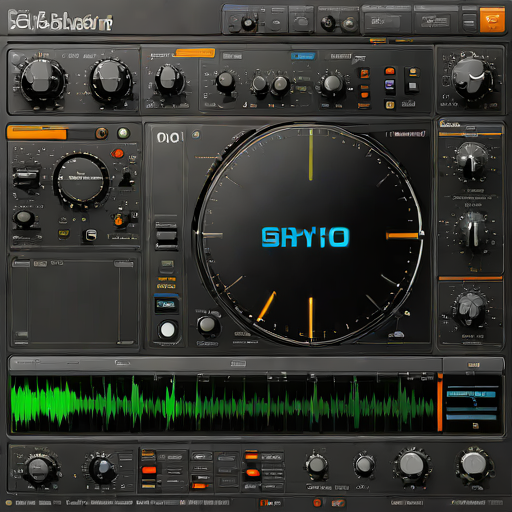Click the green waveform display
This screenshot has height=512, width=512.
point(223,403)
